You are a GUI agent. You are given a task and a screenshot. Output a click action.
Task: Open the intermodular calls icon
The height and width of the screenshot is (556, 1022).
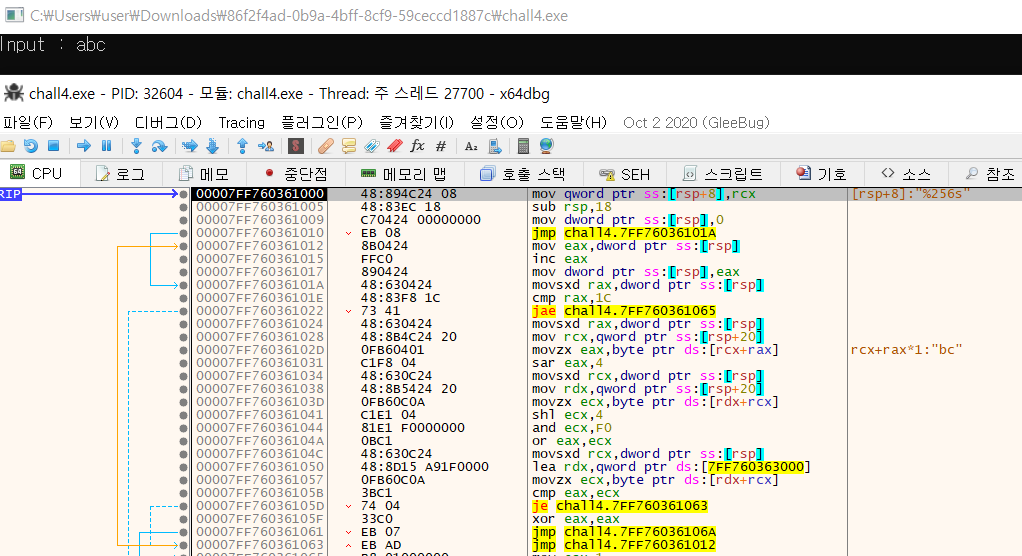point(495,146)
